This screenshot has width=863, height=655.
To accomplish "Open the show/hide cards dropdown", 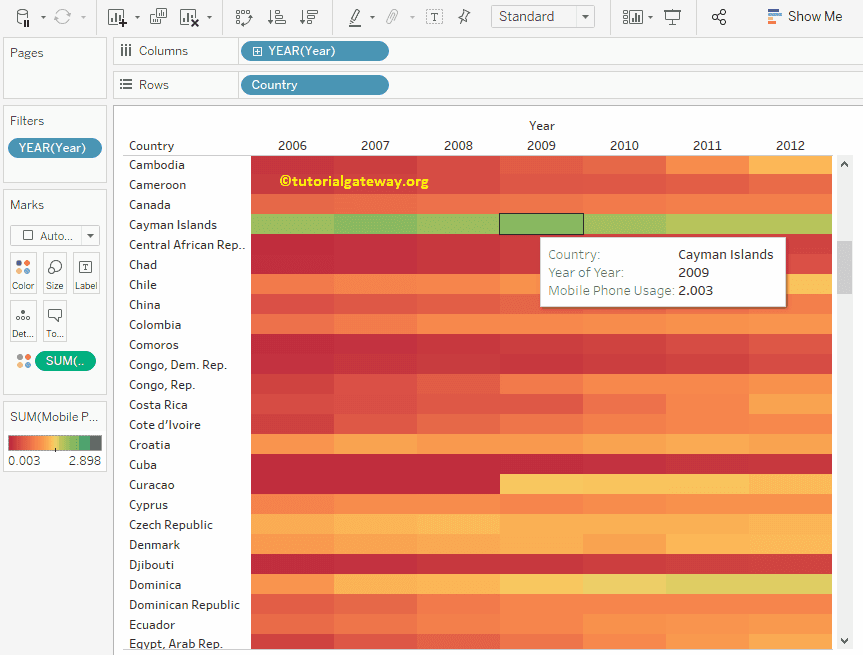I will click(x=633, y=17).
